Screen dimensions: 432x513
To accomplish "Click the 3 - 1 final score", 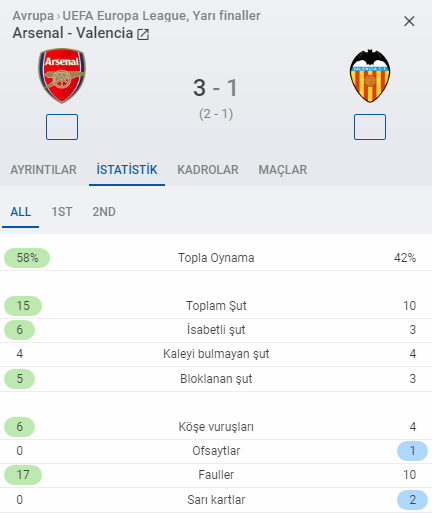I will pos(216,88).
